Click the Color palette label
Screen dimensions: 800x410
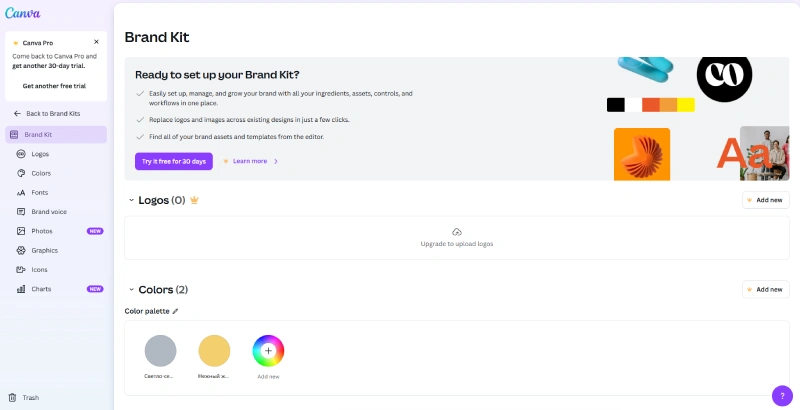click(x=147, y=311)
